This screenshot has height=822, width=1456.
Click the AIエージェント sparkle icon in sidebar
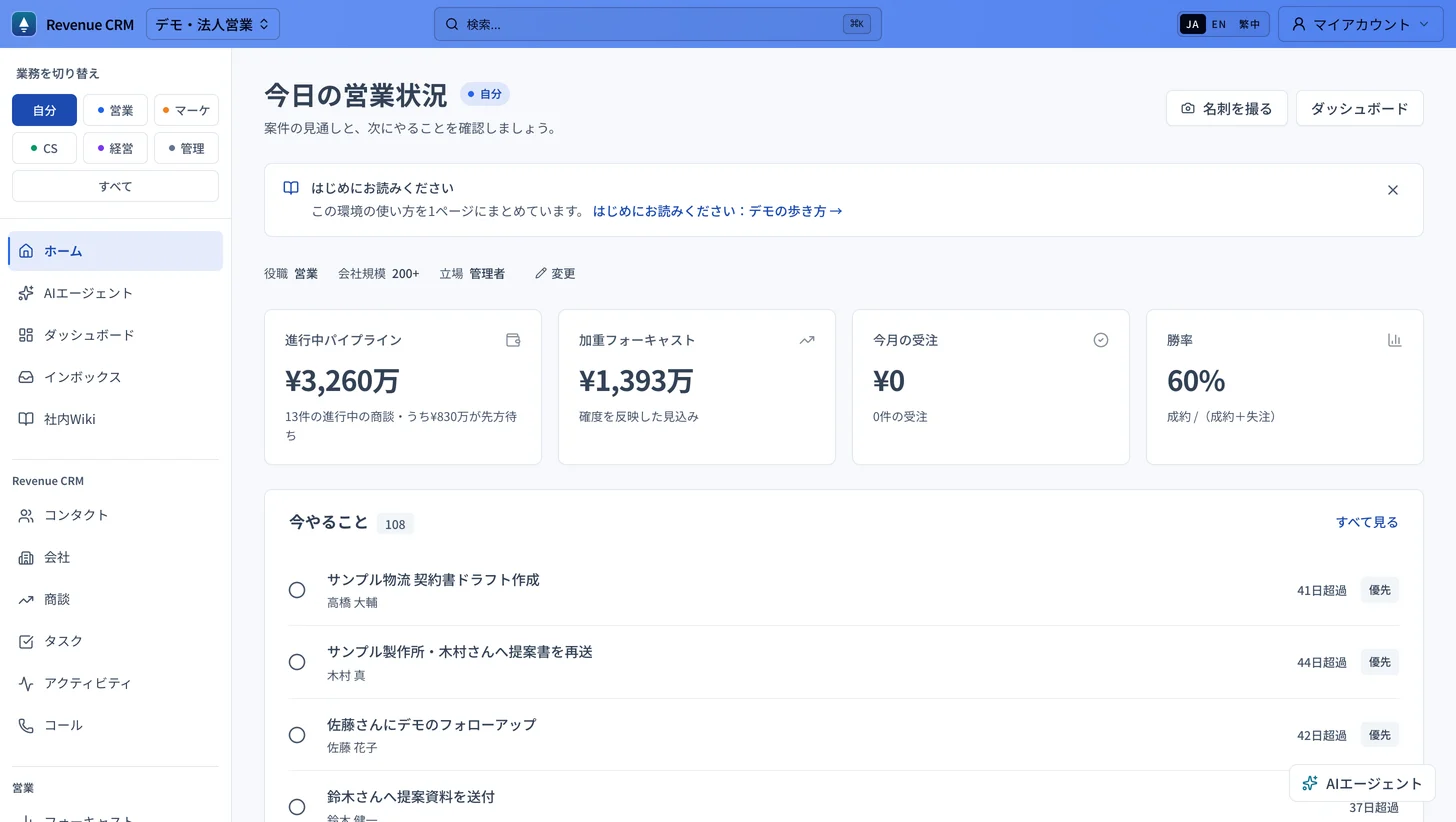point(26,293)
